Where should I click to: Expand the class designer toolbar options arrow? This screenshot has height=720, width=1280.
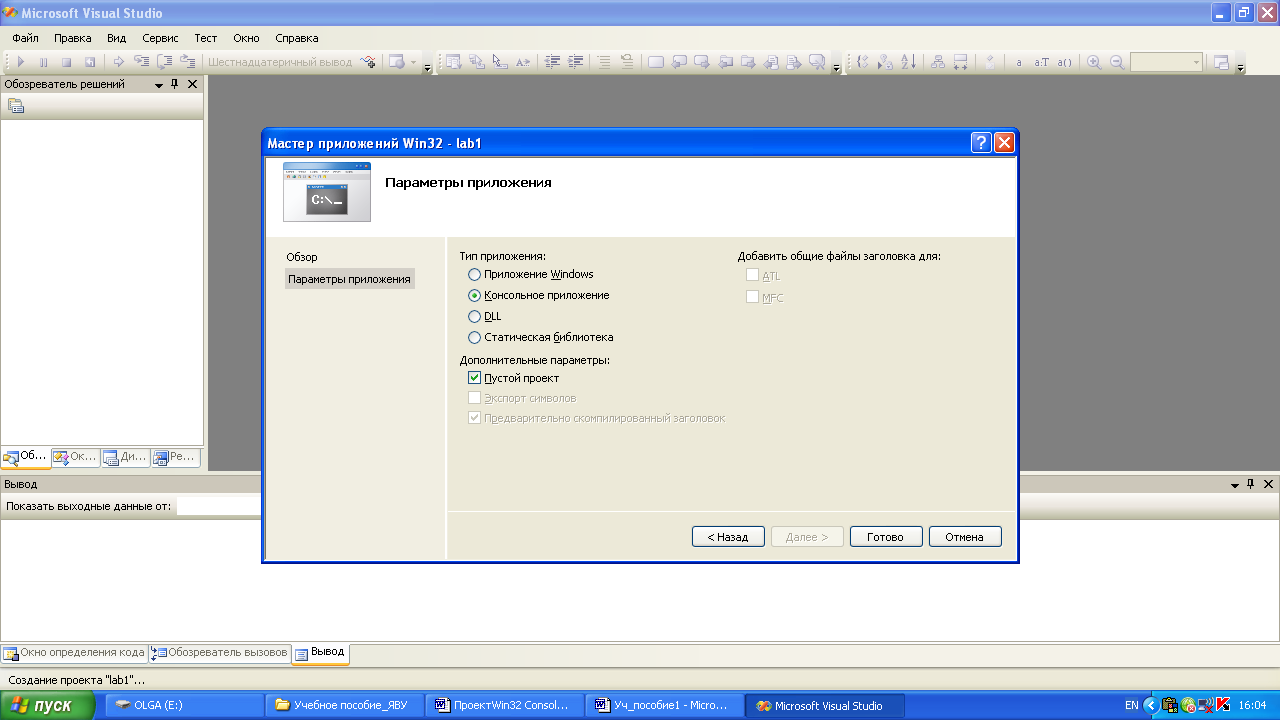1241,67
